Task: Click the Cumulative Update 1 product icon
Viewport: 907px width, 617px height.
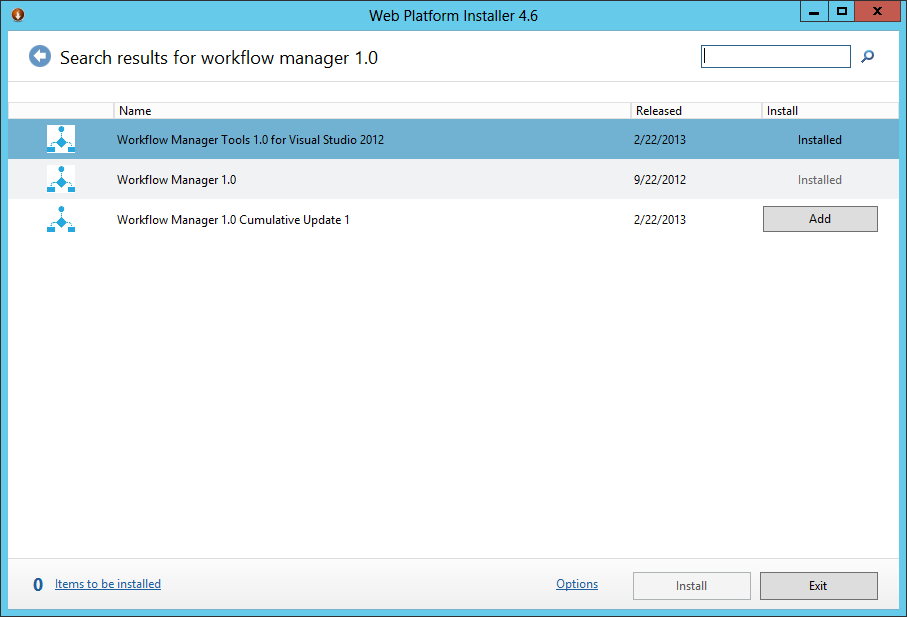Action: click(x=61, y=218)
